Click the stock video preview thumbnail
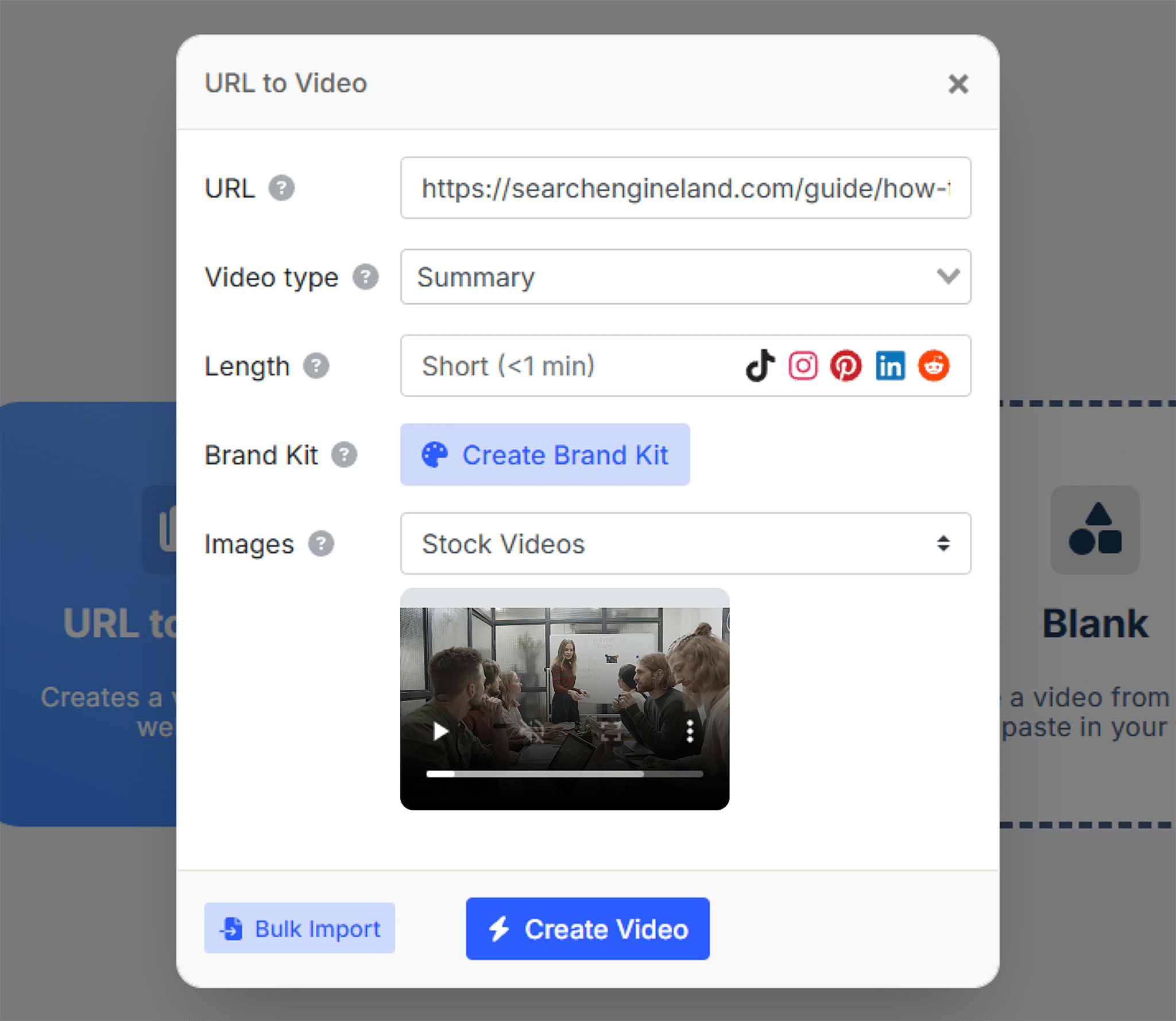Screen dimensions: 1176x1021 [564, 699]
